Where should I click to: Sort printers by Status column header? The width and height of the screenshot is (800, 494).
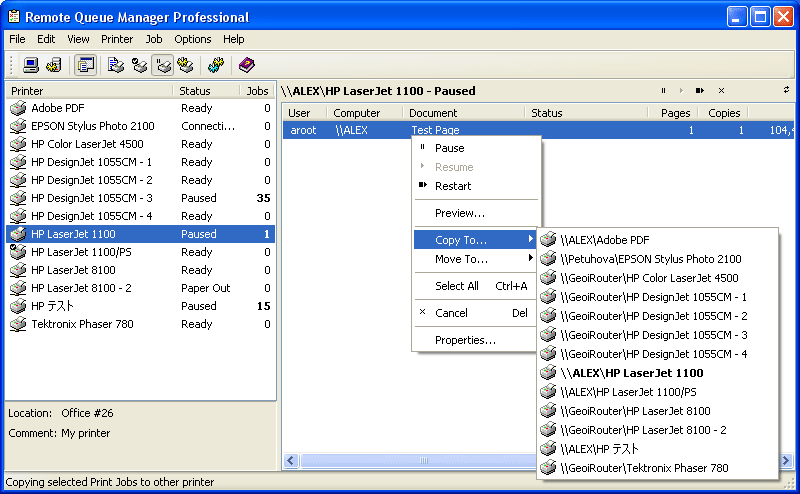pyautogui.click(x=207, y=91)
